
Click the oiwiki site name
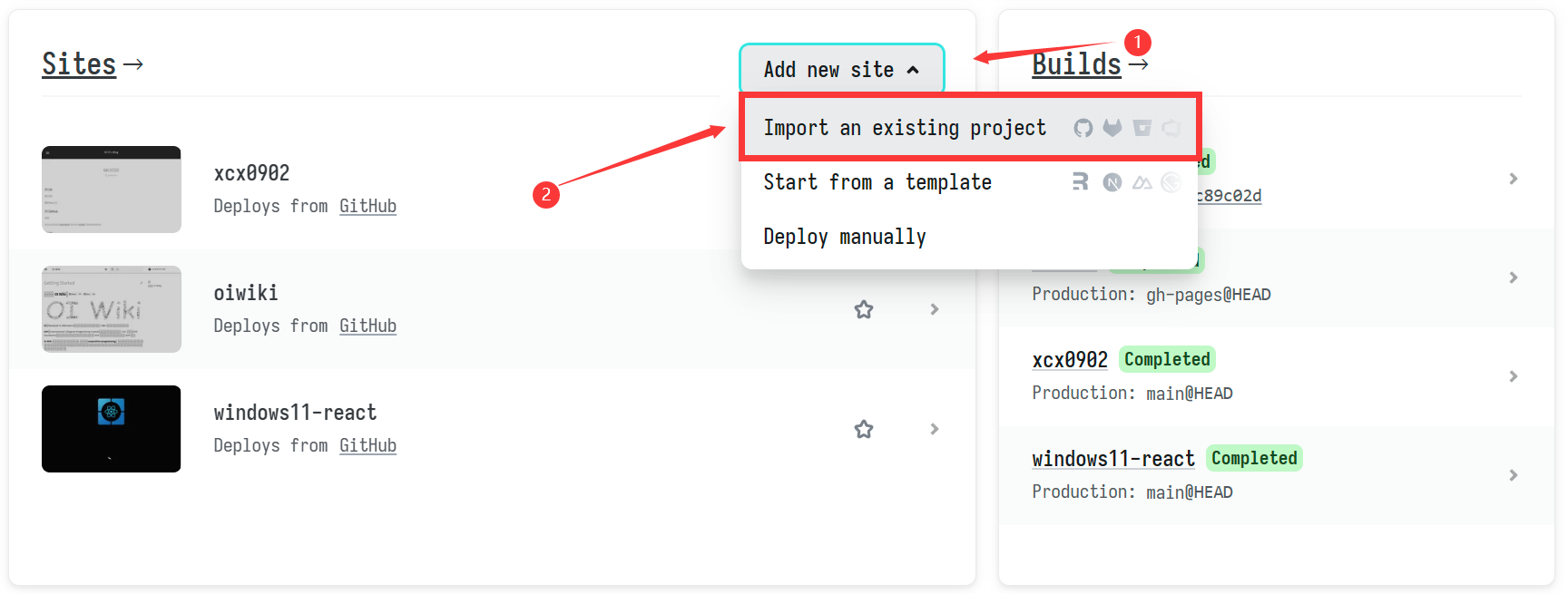pos(246,293)
